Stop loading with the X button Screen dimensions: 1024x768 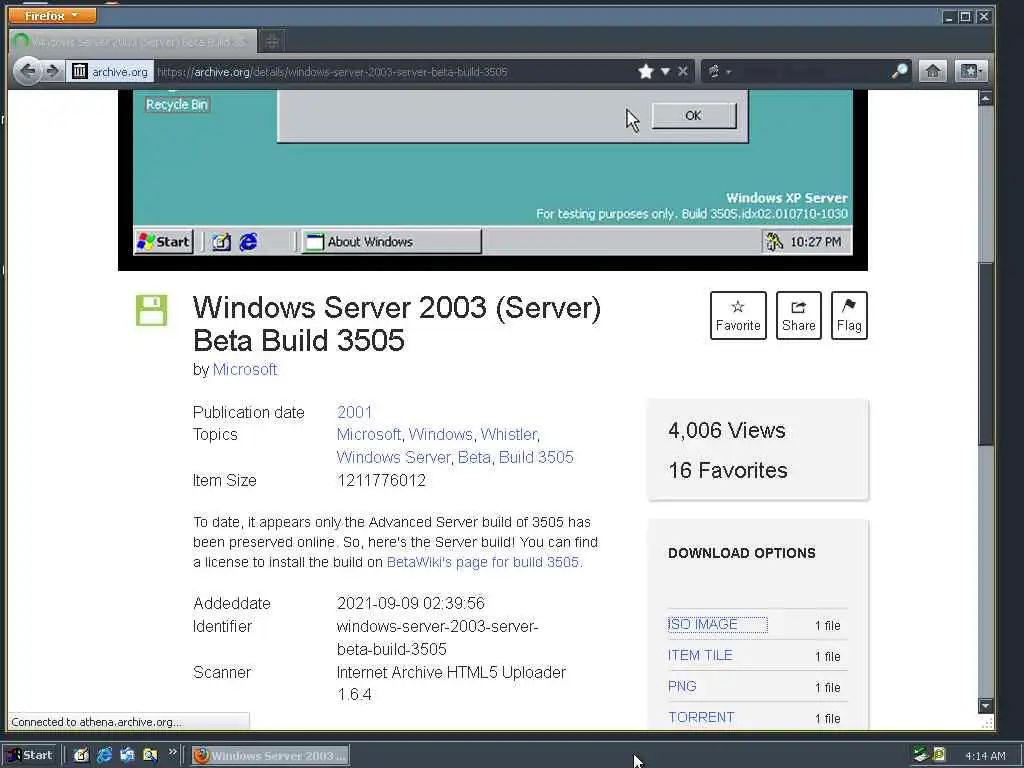[x=682, y=71]
